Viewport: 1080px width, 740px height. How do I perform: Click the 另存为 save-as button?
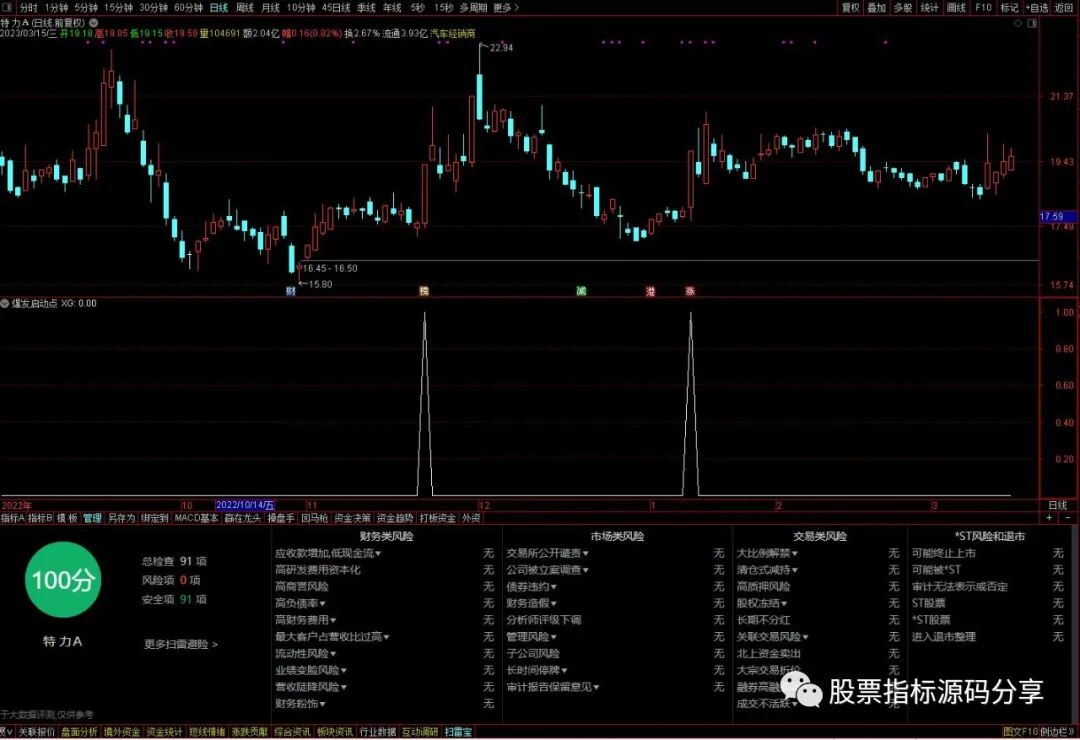[121, 518]
